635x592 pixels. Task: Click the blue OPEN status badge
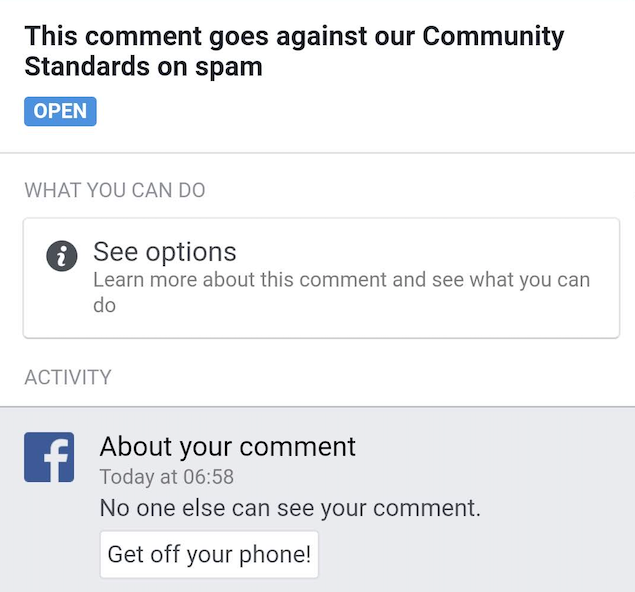pos(60,111)
